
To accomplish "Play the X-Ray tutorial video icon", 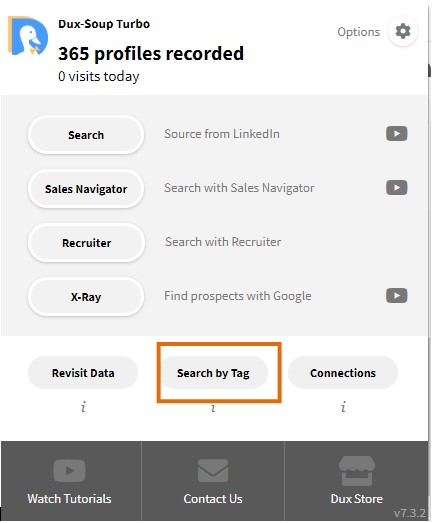I will click(x=397, y=296).
